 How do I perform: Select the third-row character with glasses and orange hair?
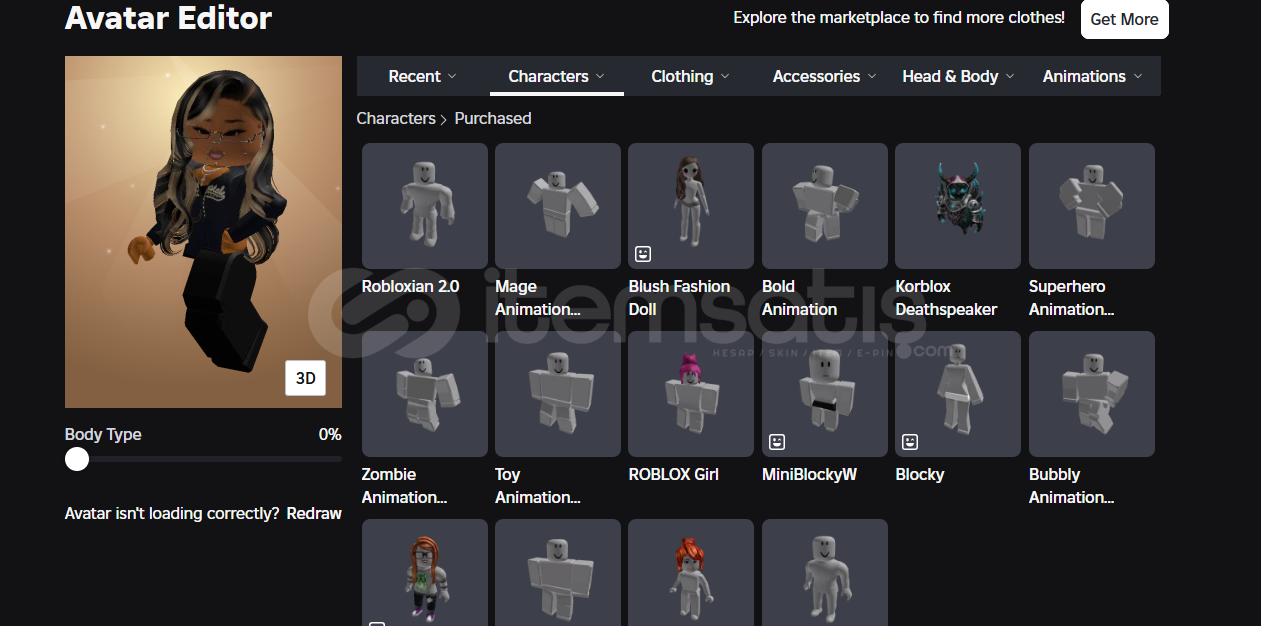click(x=425, y=572)
